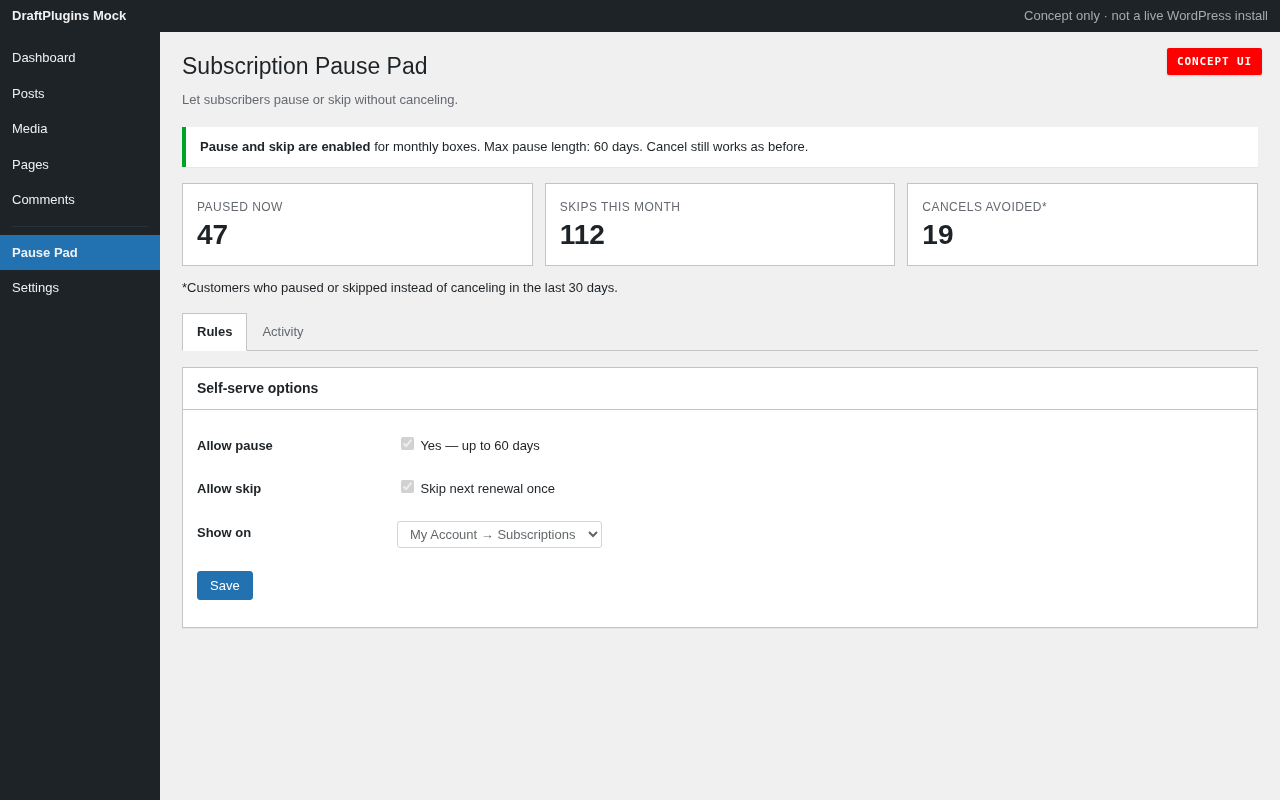This screenshot has width=1280, height=800.
Task: Select the Pause Pad menu item
Action: coord(80,253)
